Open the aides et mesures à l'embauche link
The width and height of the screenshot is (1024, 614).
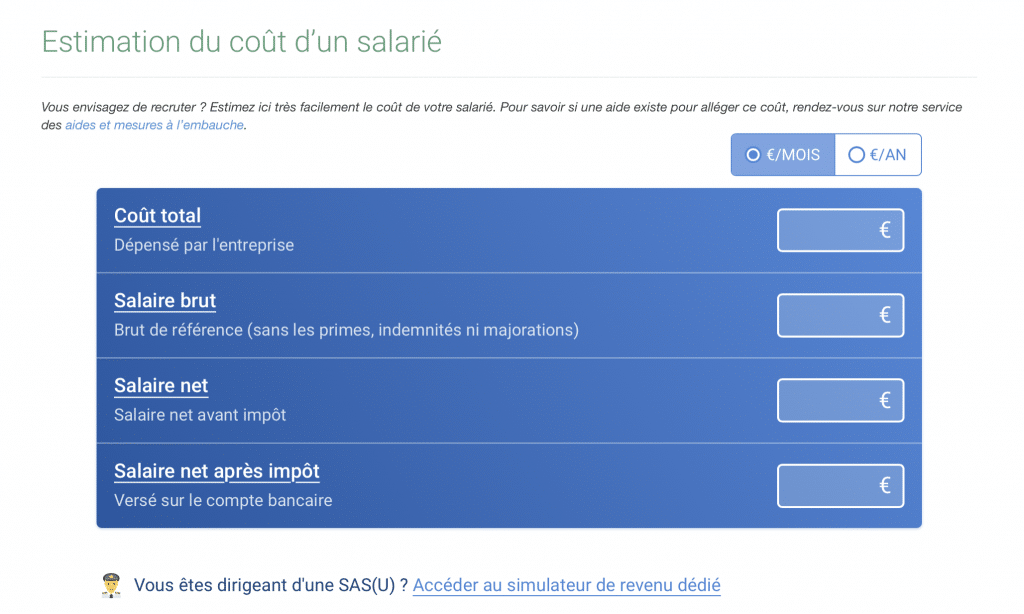pyautogui.click(x=154, y=125)
